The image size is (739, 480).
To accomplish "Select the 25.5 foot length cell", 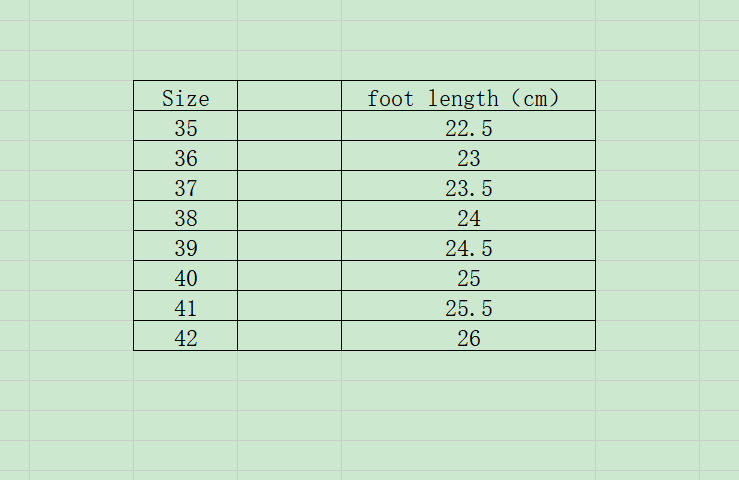I will 468,307.
